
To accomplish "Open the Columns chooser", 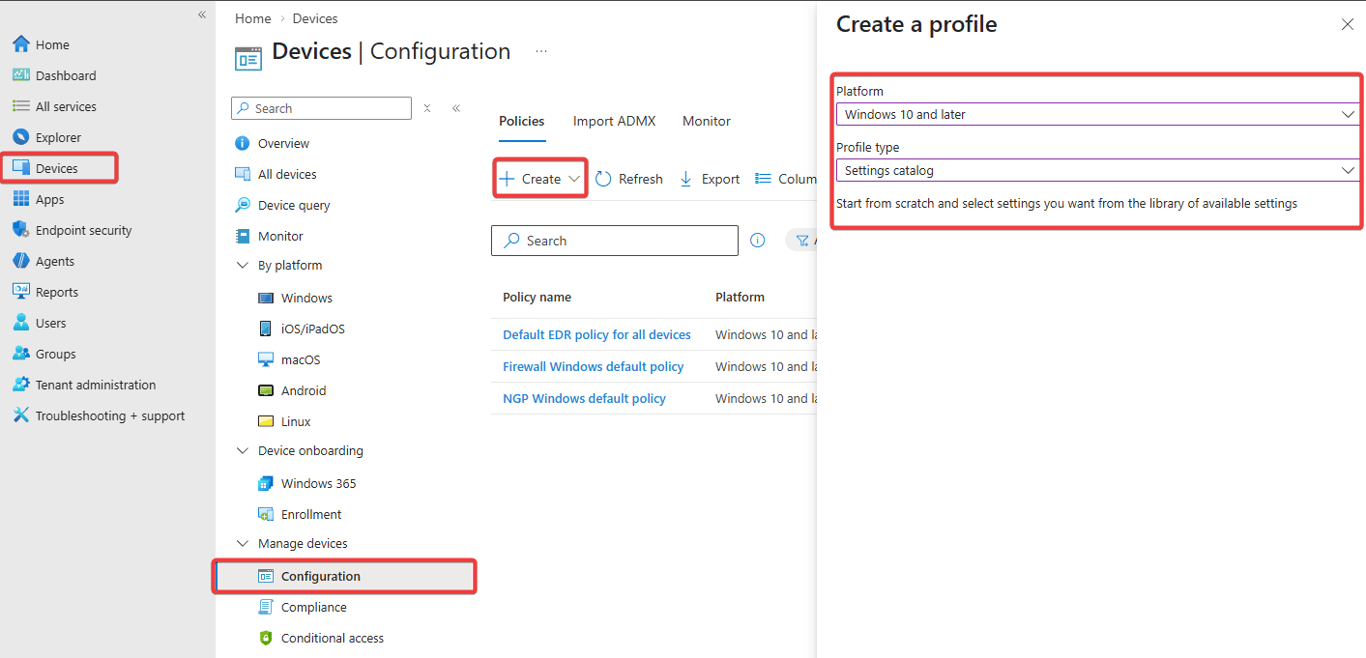I will click(786, 179).
